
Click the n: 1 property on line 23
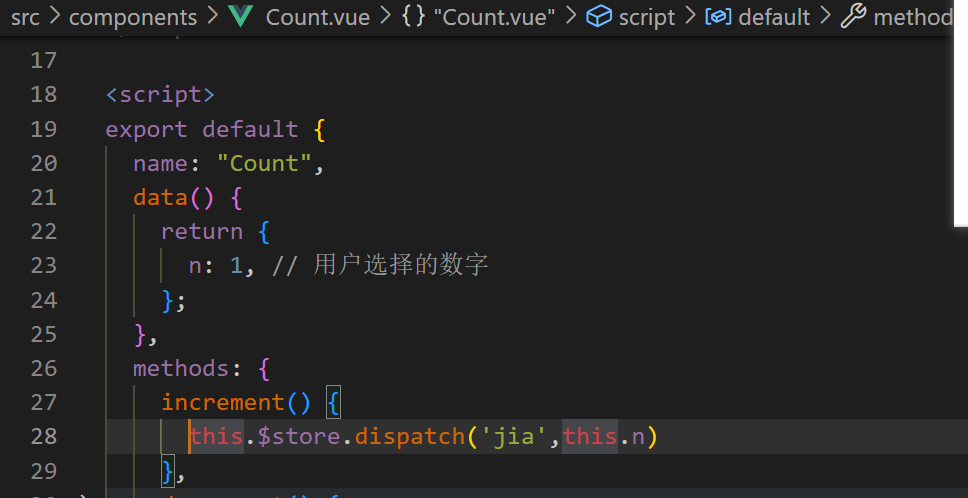click(216, 266)
